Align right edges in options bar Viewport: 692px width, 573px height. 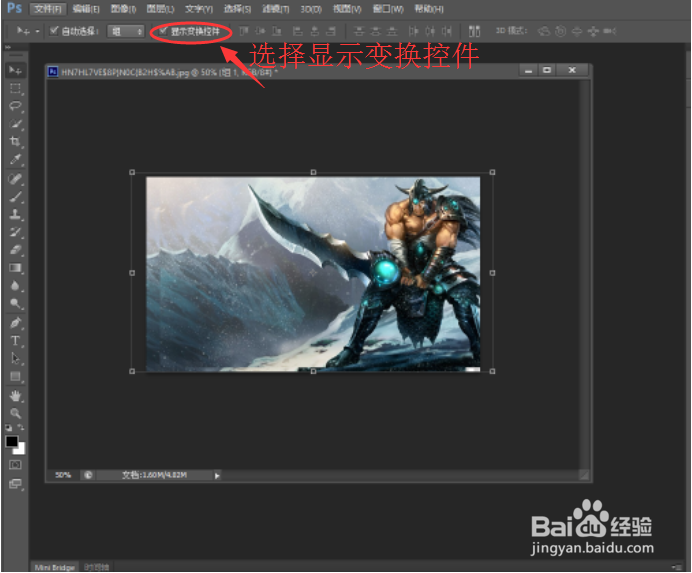click(331, 31)
